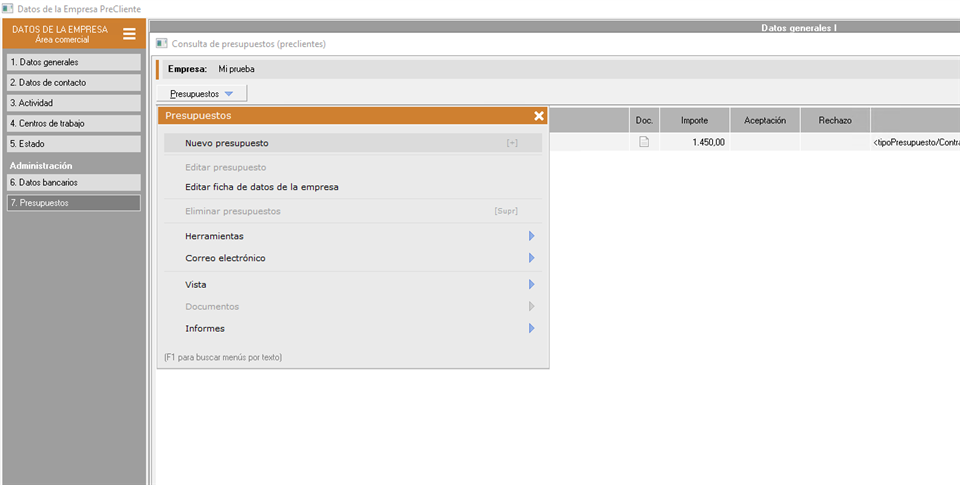Image resolution: width=960 pixels, height=485 pixels.
Task: Open 6. Datos bancarios section
Action: pos(73,182)
